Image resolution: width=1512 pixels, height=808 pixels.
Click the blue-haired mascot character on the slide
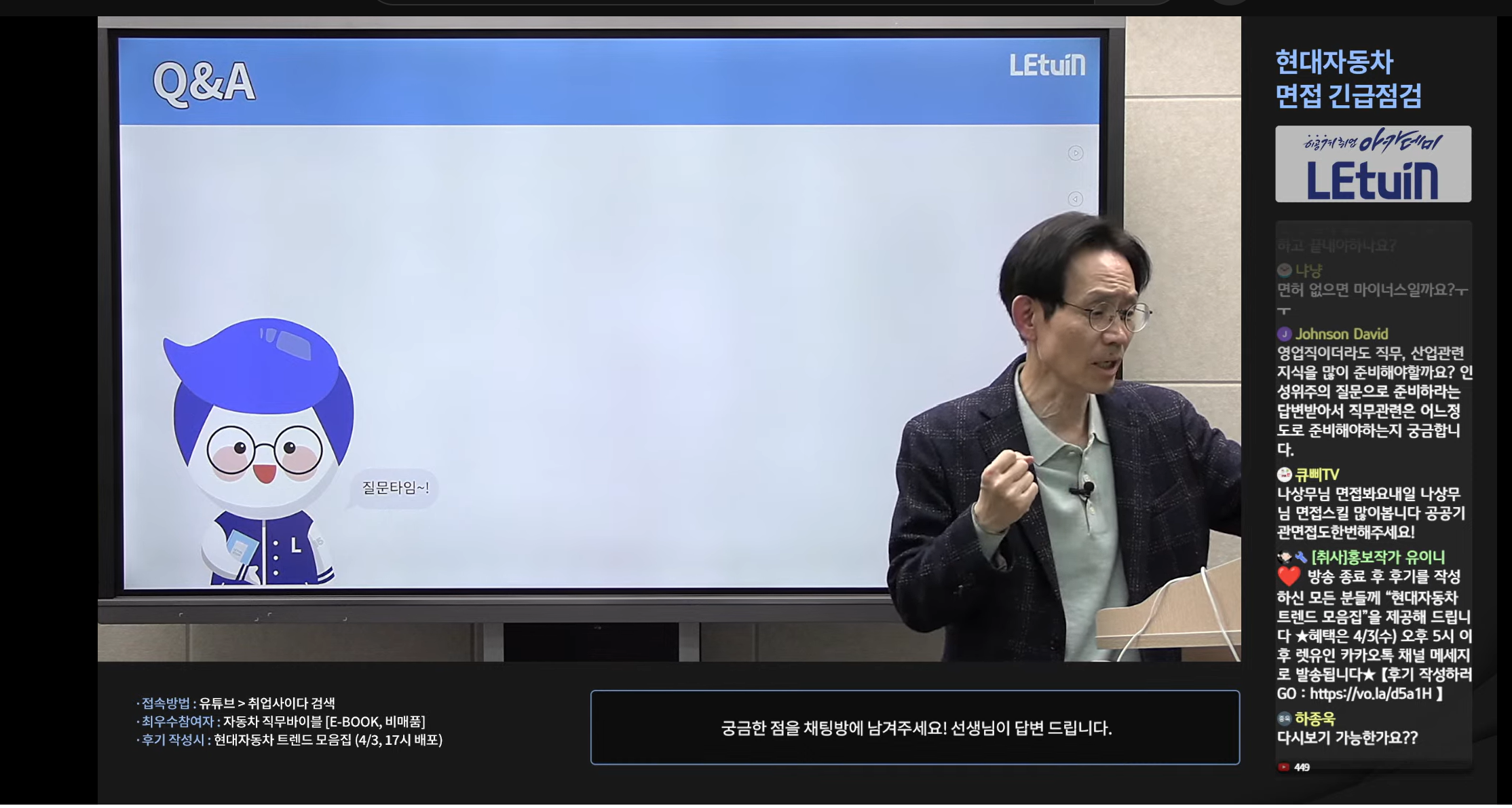coord(259,452)
